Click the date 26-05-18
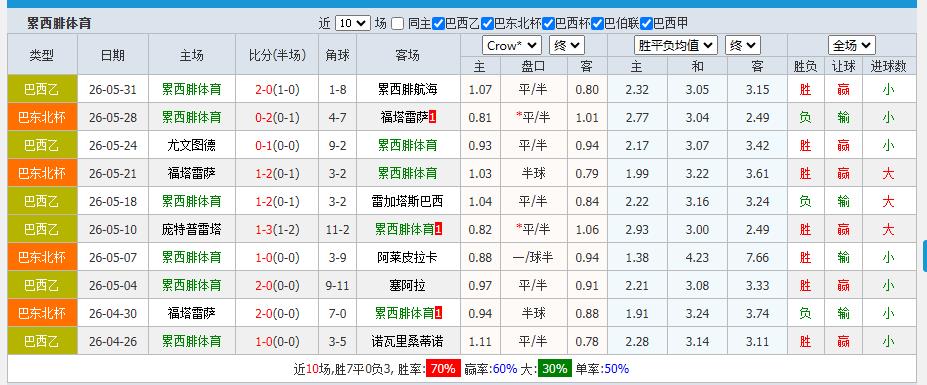Screen dimensions: 927x385 (113, 202)
